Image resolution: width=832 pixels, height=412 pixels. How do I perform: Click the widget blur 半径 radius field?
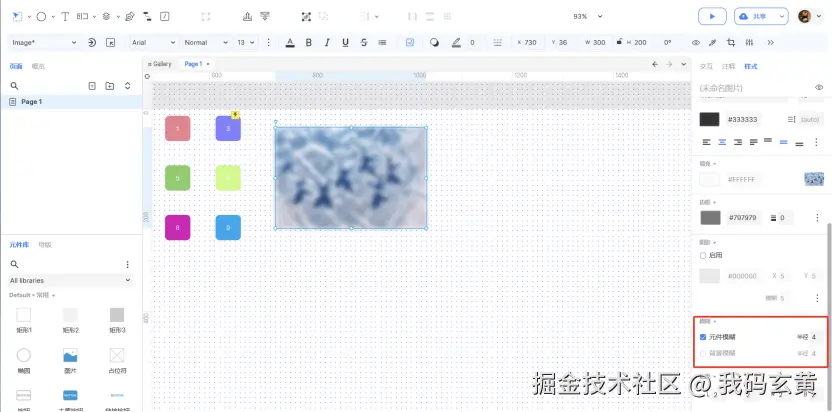click(814, 337)
